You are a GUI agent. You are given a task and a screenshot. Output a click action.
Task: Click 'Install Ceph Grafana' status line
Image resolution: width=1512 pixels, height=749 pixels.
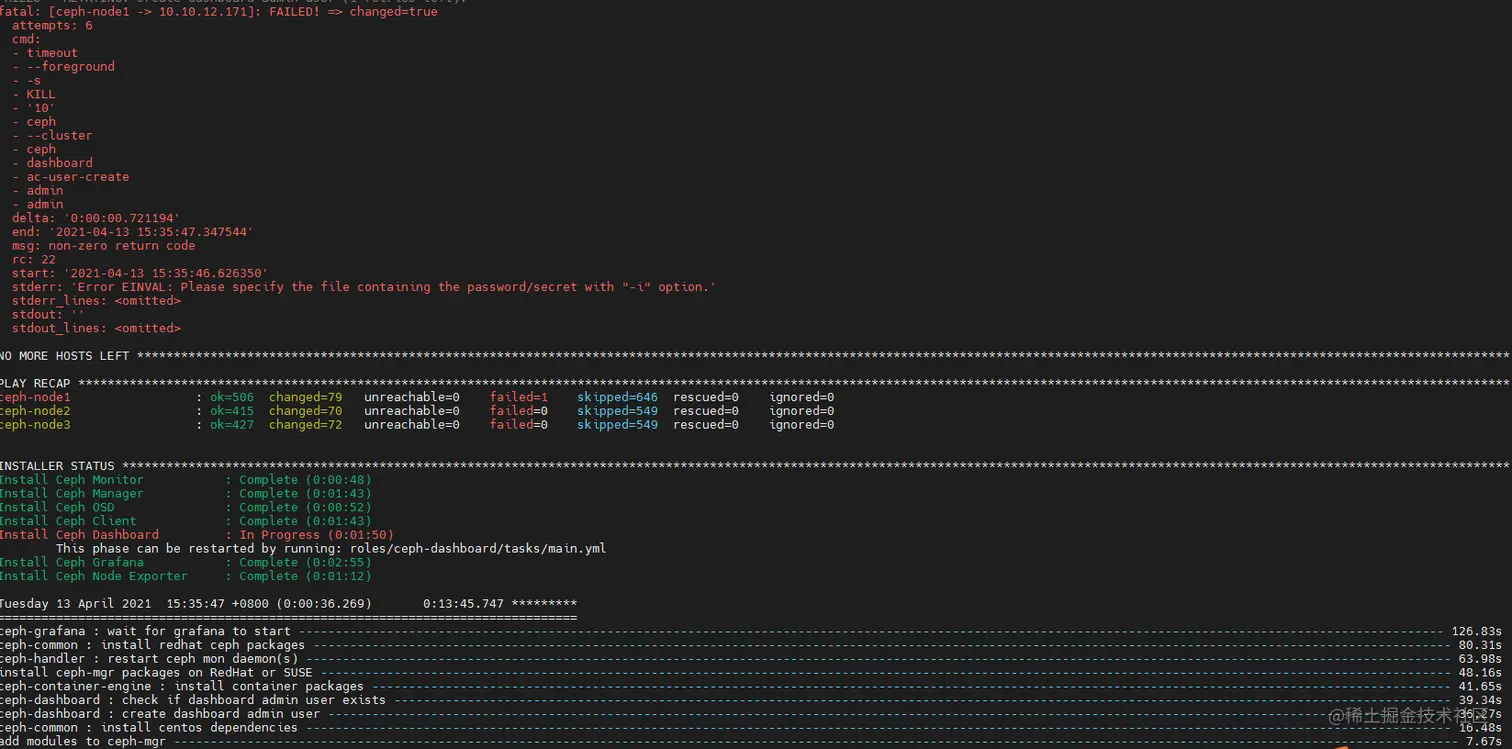[x=185, y=563]
